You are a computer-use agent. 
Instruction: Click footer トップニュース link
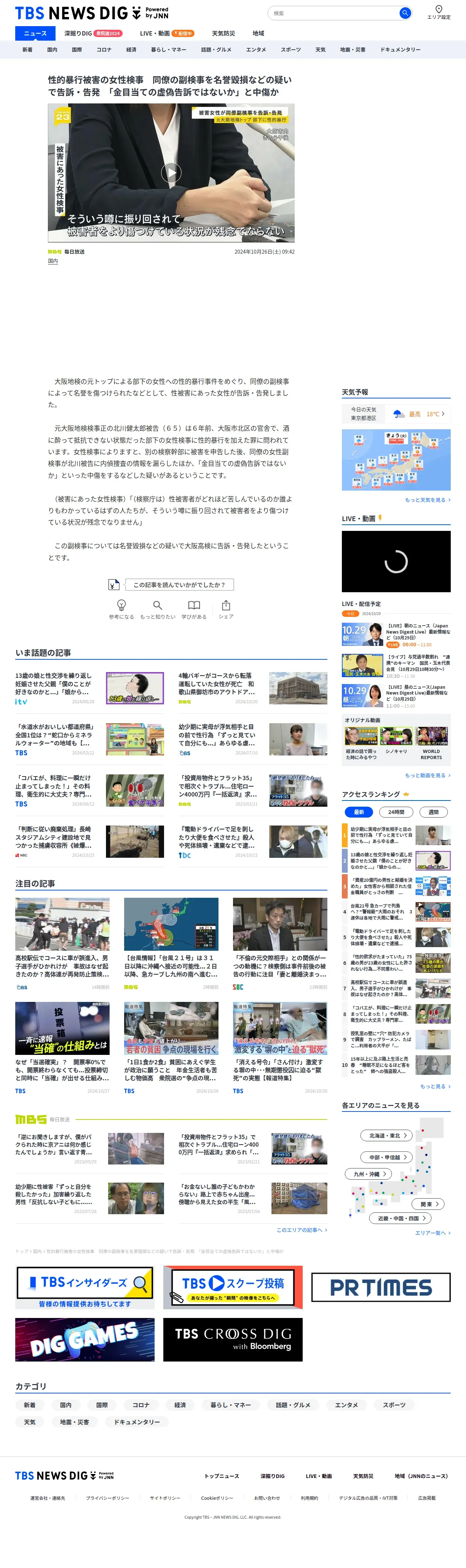click(222, 1476)
